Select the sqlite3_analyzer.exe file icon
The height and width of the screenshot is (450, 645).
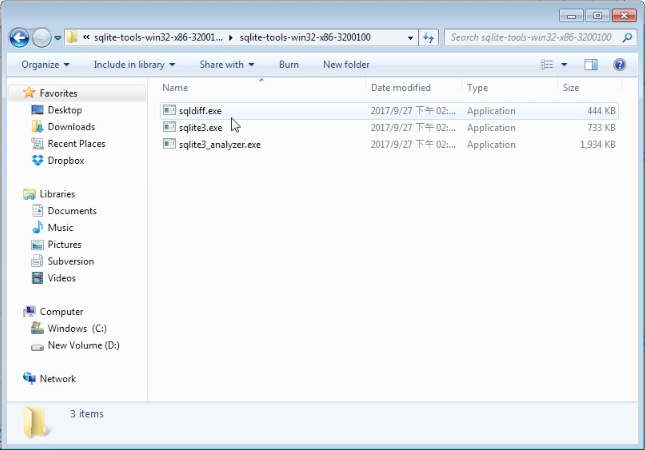click(x=169, y=144)
